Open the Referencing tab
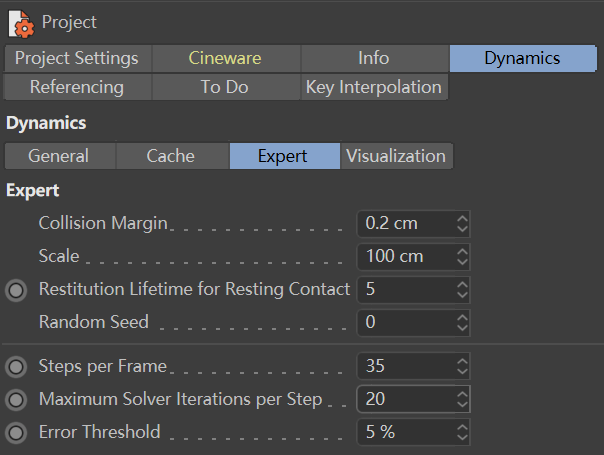Viewport: 604px width, 455px height. point(77,87)
